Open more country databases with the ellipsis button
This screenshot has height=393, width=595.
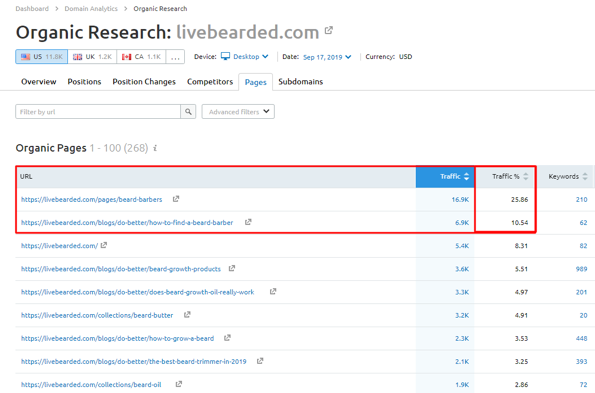(175, 57)
